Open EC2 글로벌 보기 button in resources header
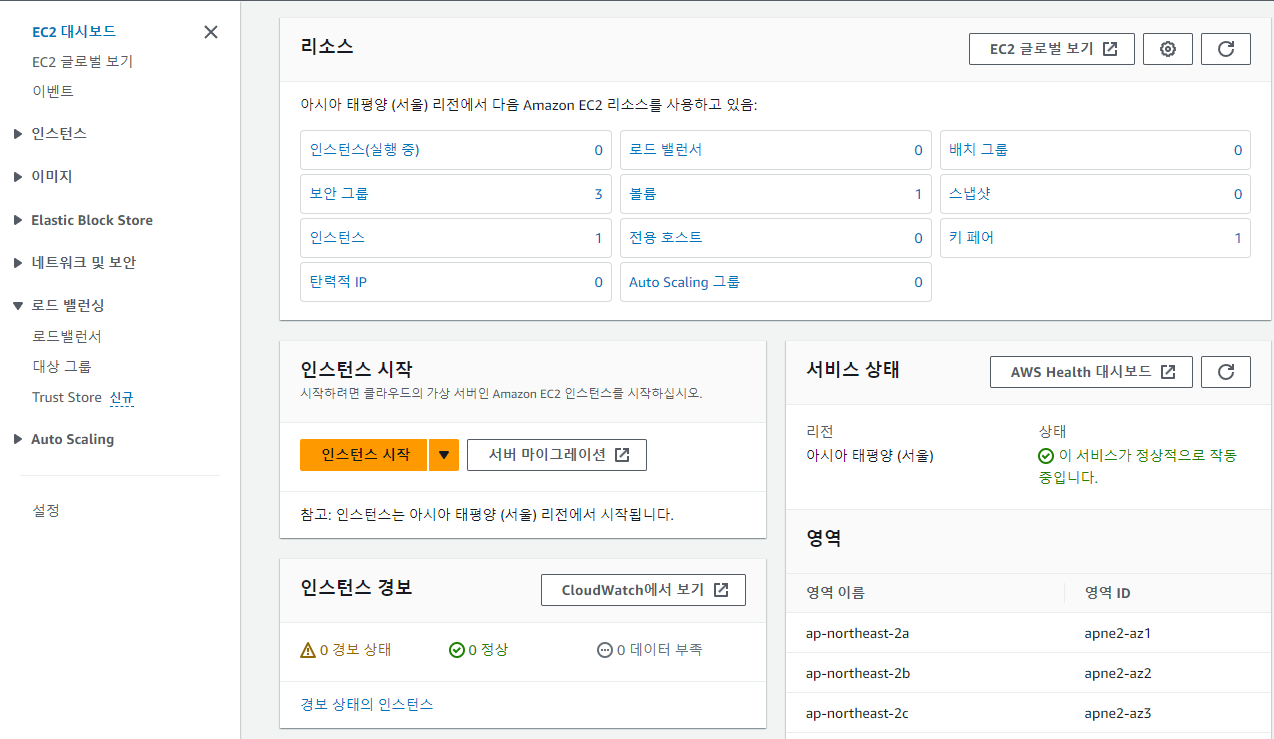 click(1052, 49)
